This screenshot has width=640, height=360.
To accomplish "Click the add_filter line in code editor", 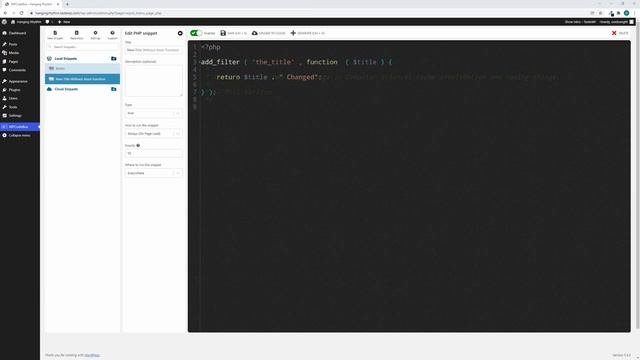I will 296,62.
